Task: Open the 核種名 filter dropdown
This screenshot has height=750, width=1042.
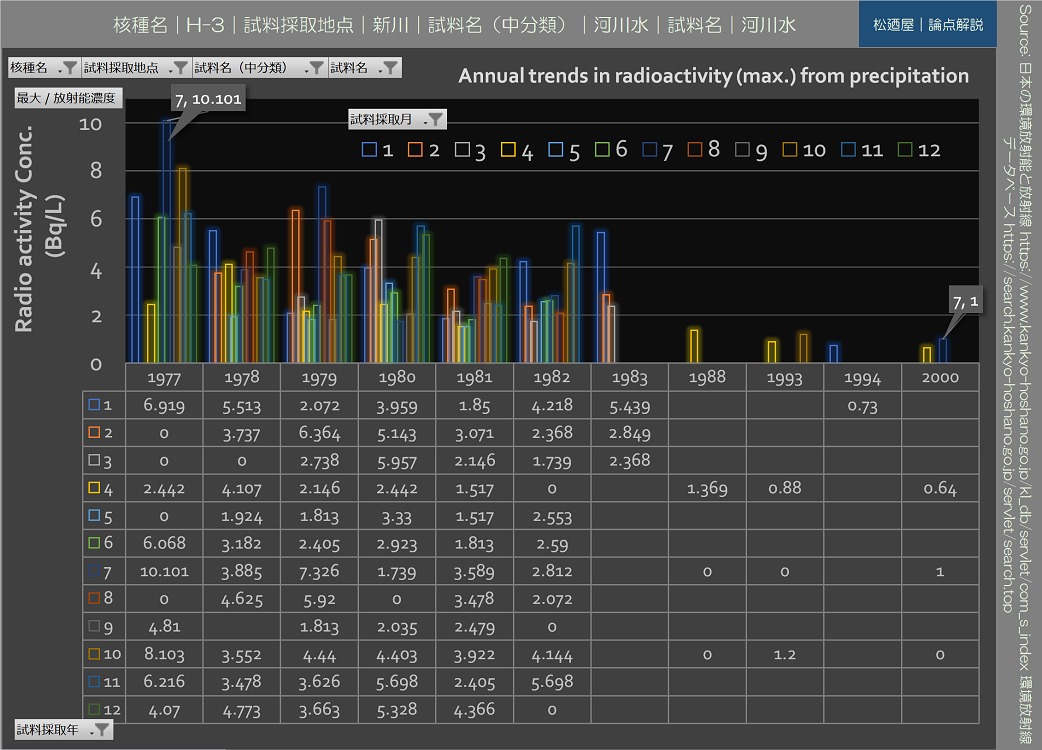Action: [x=44, y=68]
